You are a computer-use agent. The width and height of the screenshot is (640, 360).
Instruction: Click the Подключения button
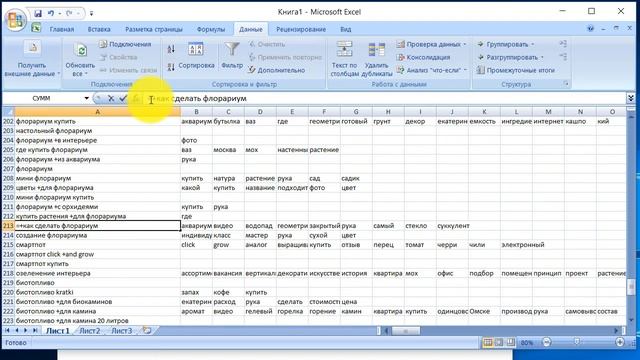[x=125, y=44]
